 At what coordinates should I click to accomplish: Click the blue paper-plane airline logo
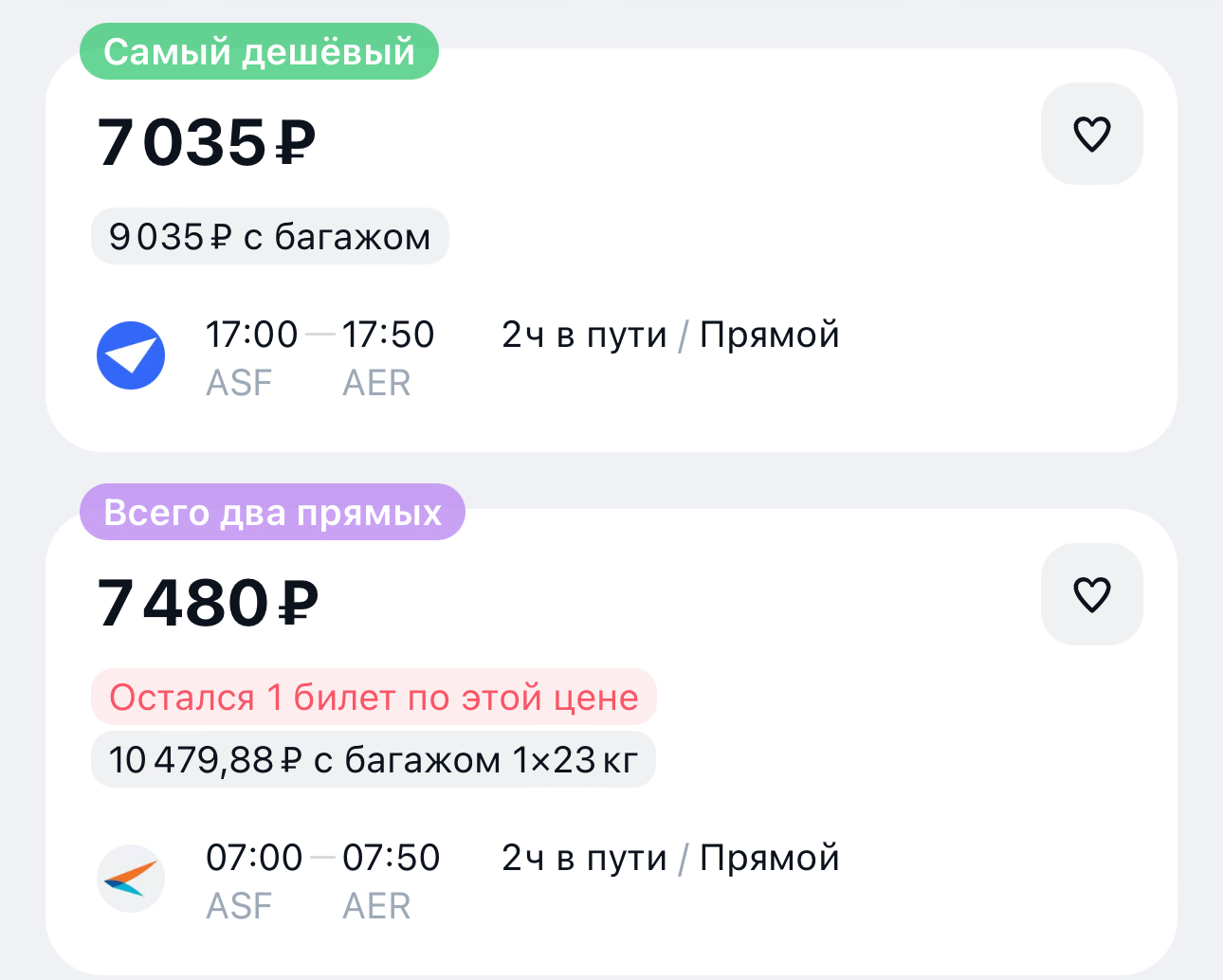(x=131, y=355)
